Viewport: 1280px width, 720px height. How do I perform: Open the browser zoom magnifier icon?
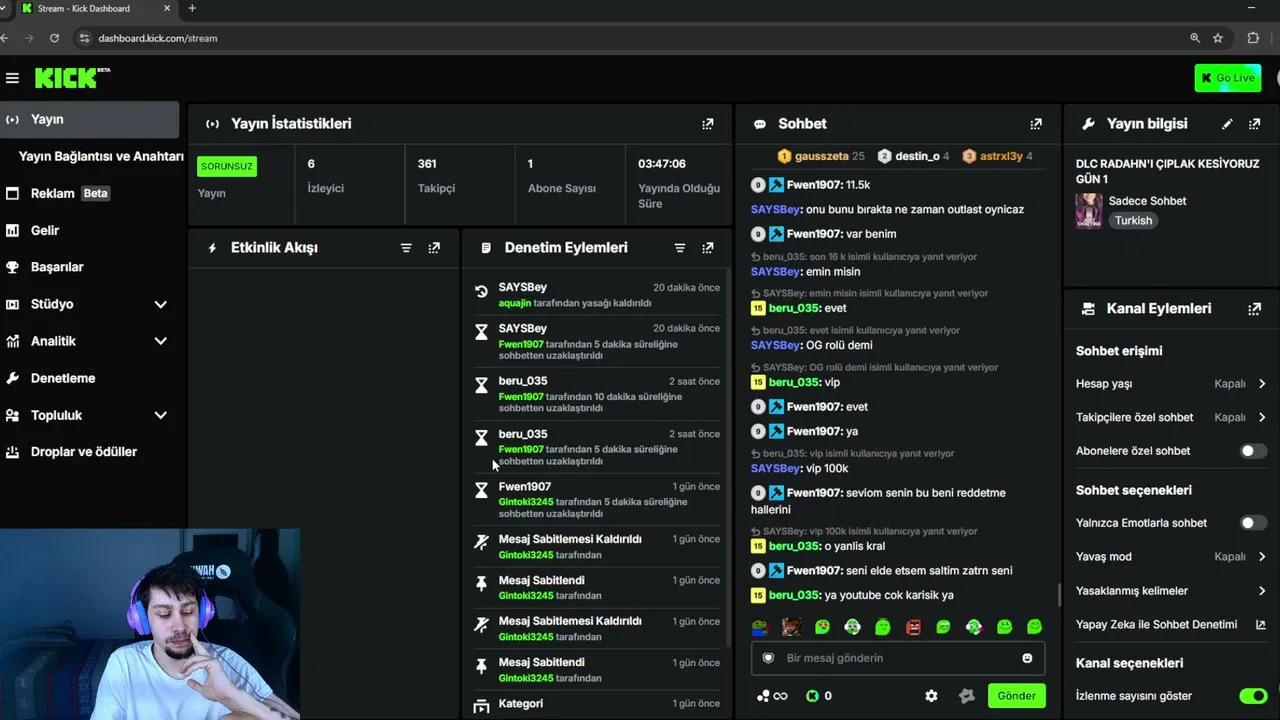pos(1195,38)
